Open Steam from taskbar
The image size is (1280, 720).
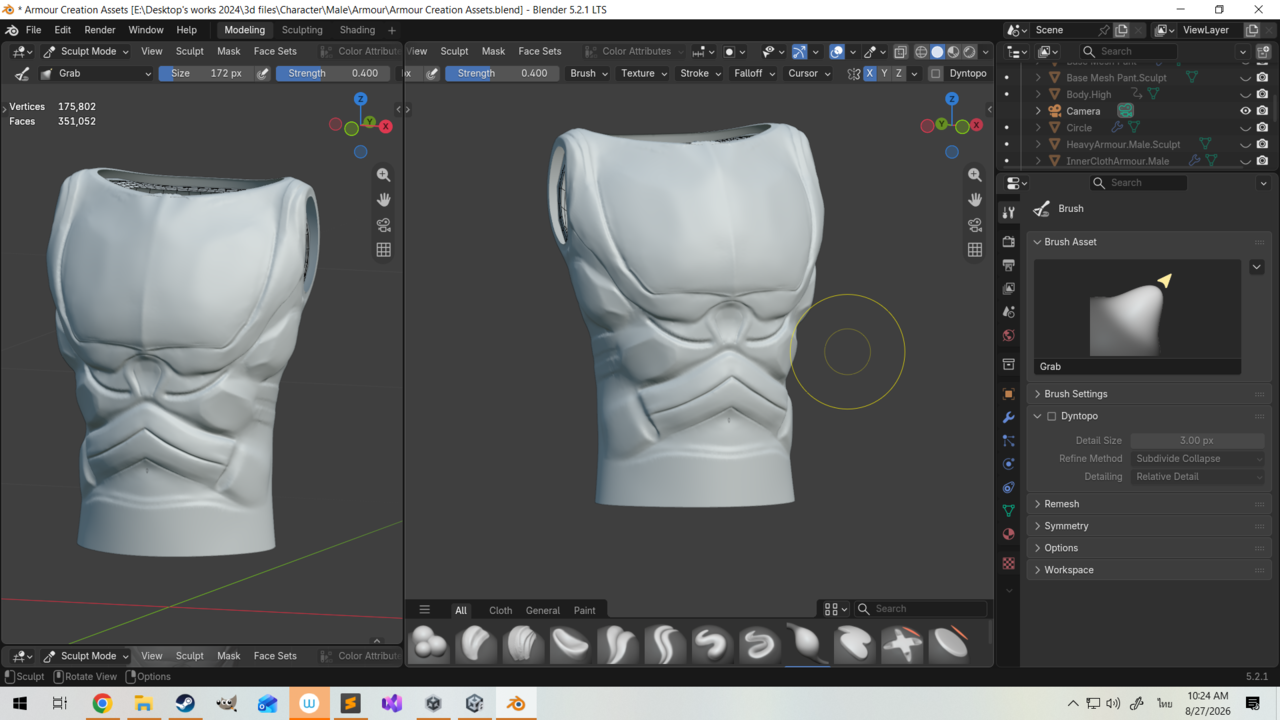[185, 704]
